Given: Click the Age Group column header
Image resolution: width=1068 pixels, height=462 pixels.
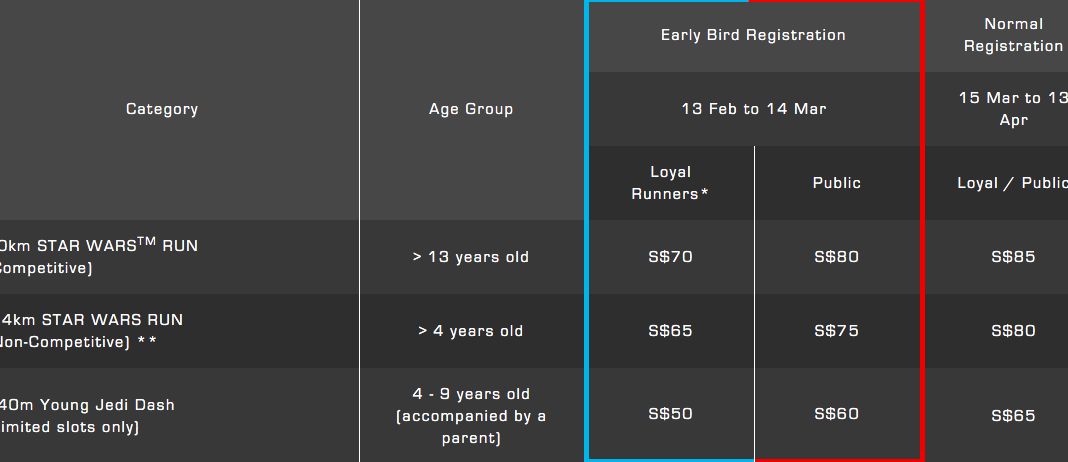Looking at the screenshot, I should (x=471, y=109).
